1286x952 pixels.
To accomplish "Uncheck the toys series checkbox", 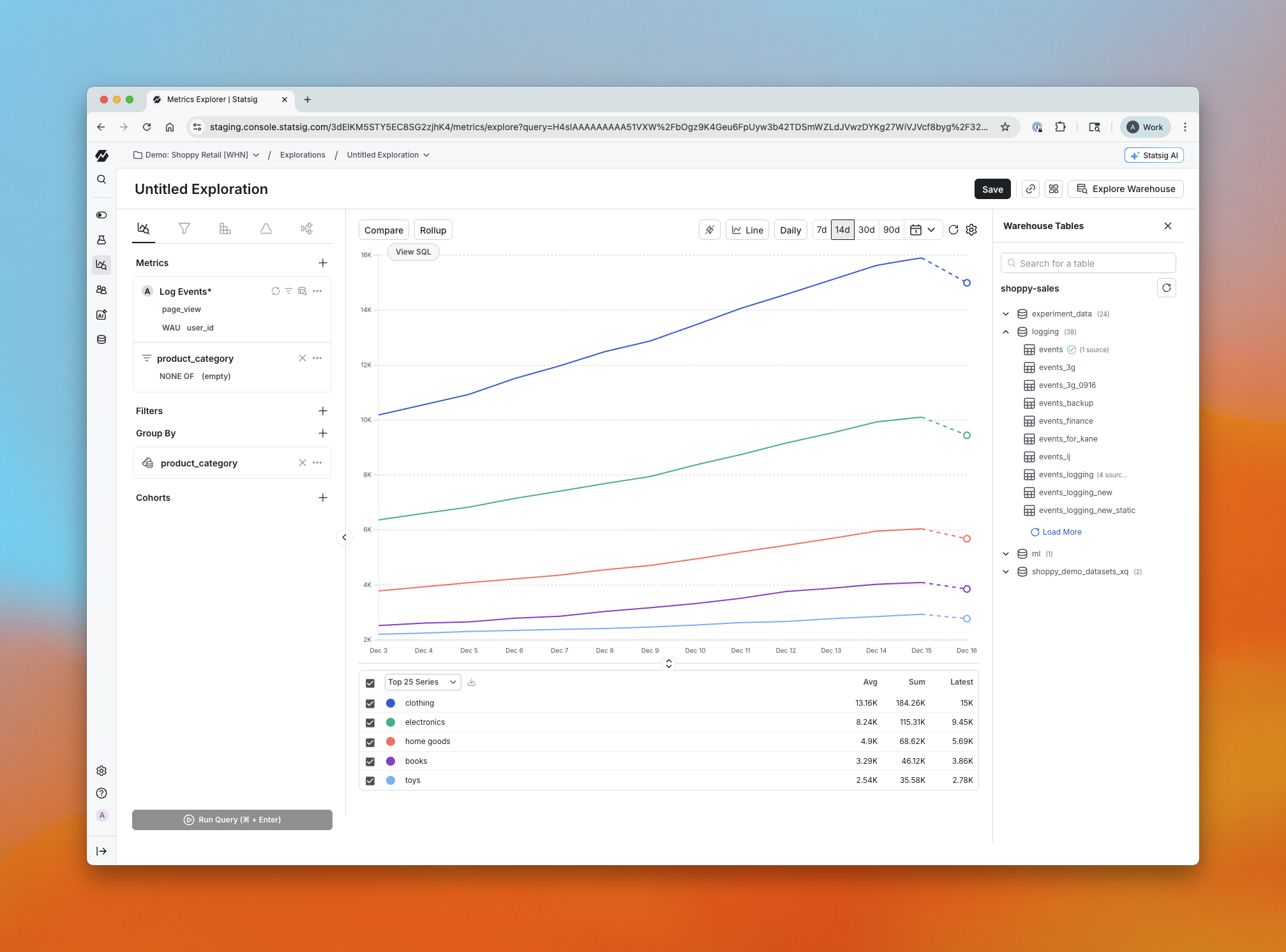I will (x=370, y=780).
